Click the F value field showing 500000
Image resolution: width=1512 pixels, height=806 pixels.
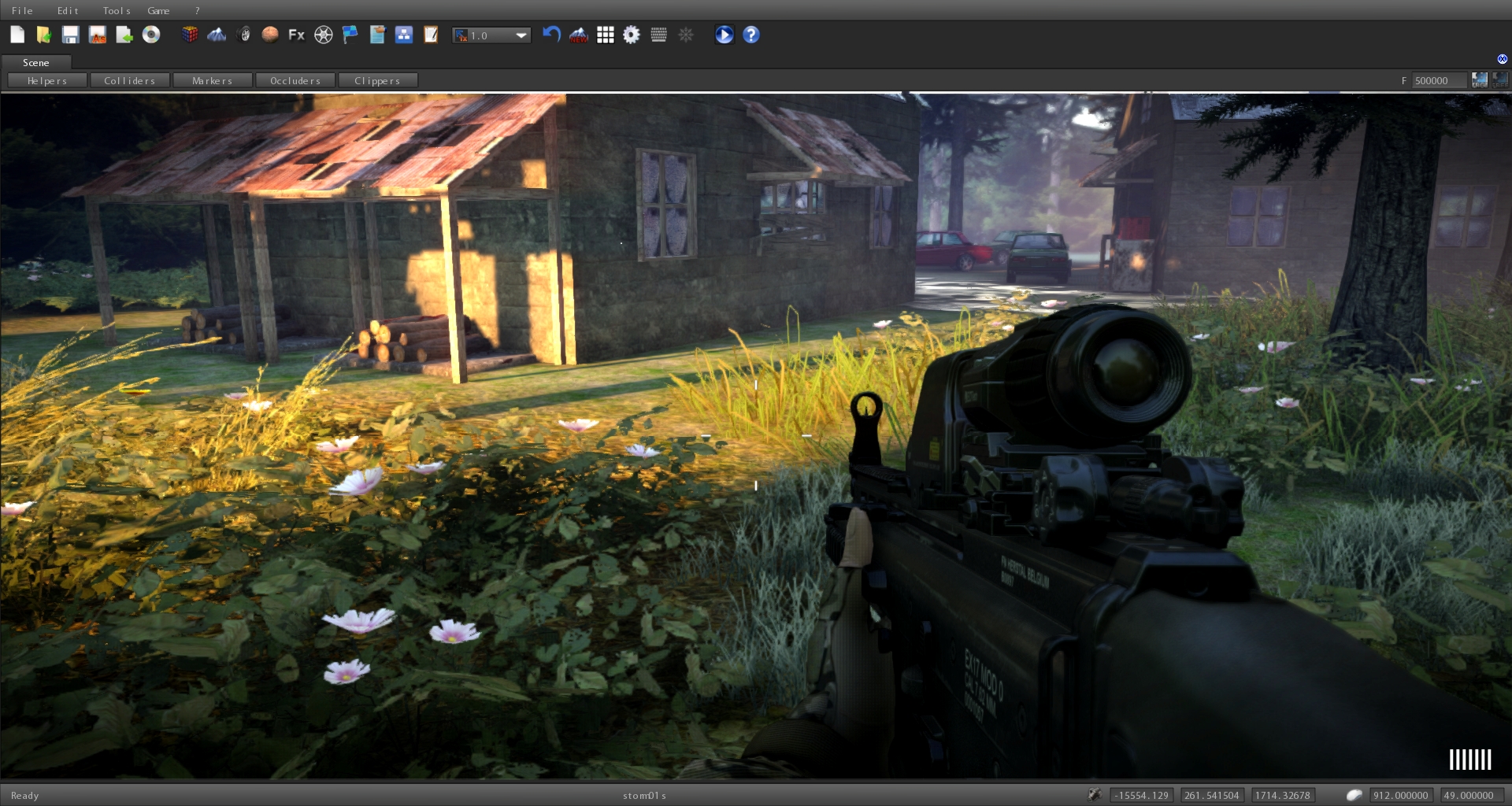coord(1440,80)
